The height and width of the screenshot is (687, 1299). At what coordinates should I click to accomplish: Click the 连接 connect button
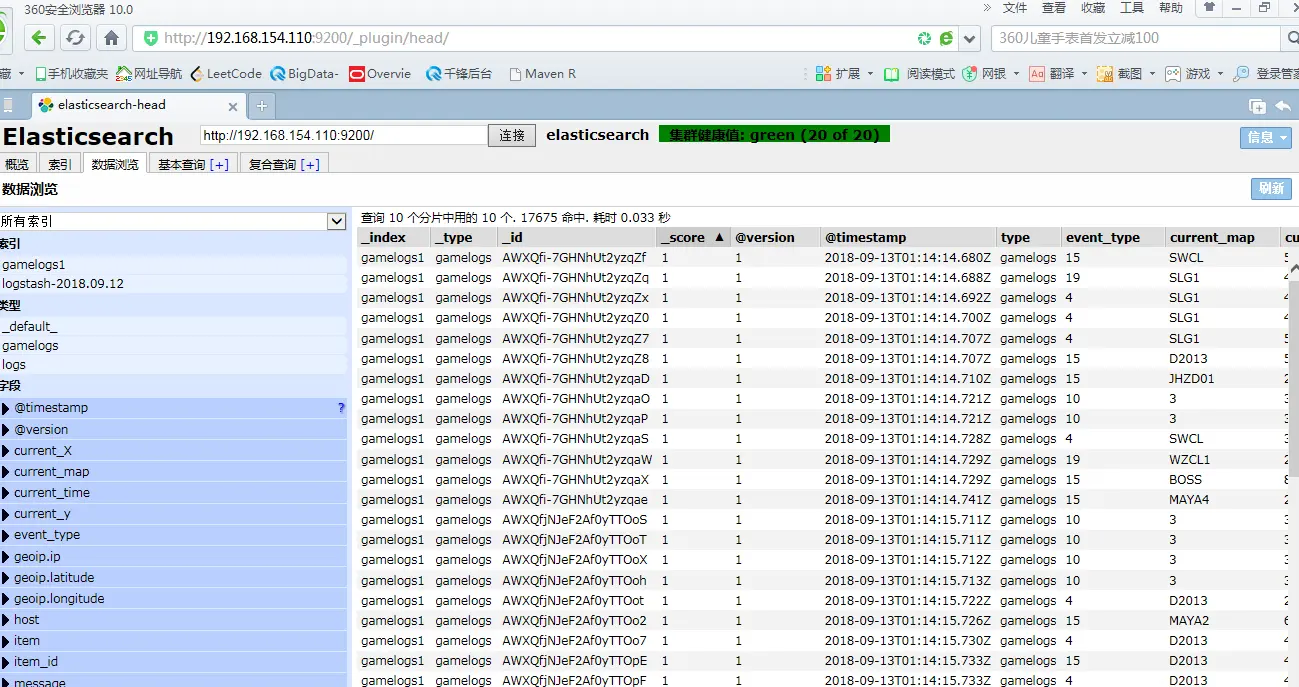[512, 135]
